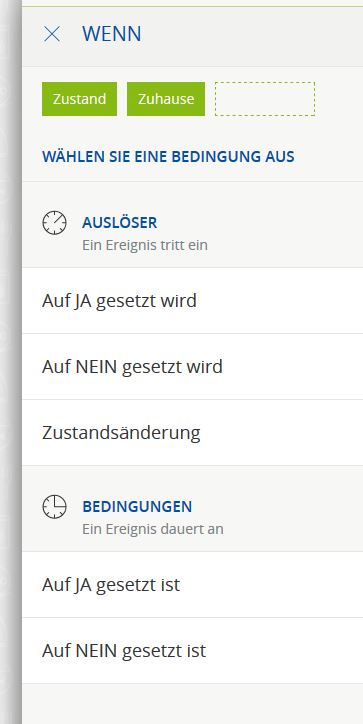Choose trigger 'Auf NEIN gesetzt wird'

[193, 367]
